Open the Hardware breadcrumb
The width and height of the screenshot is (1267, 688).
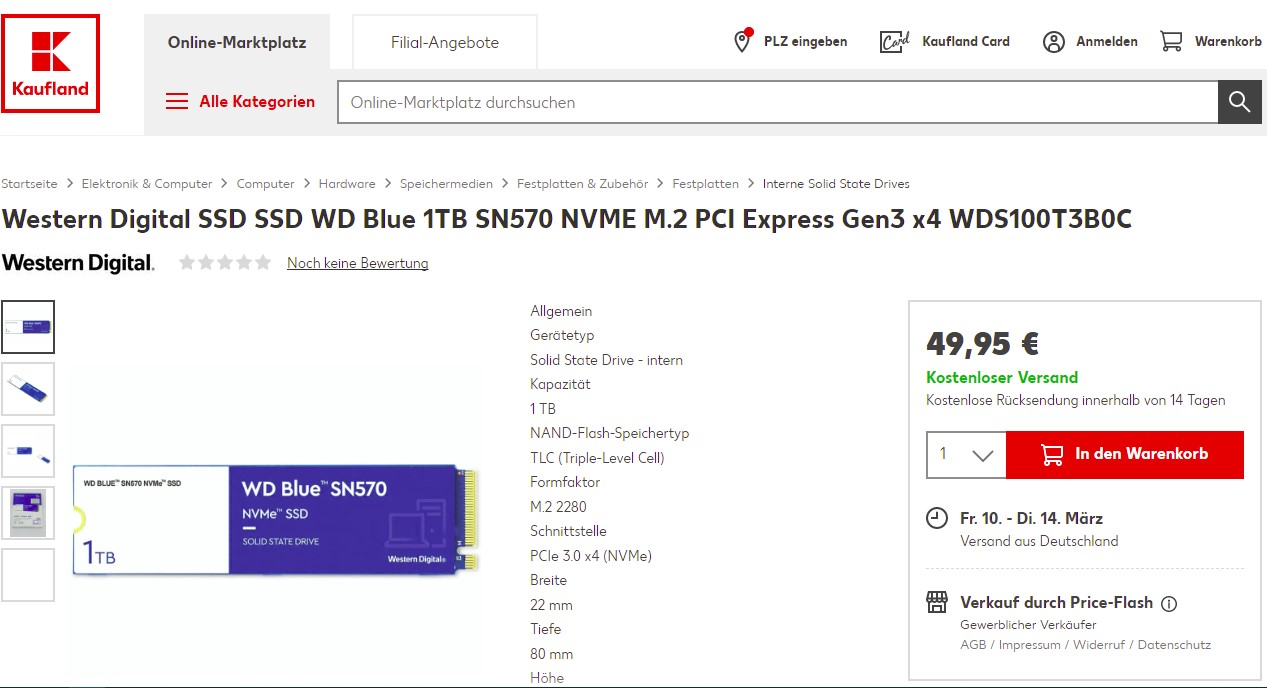(347, 184)
